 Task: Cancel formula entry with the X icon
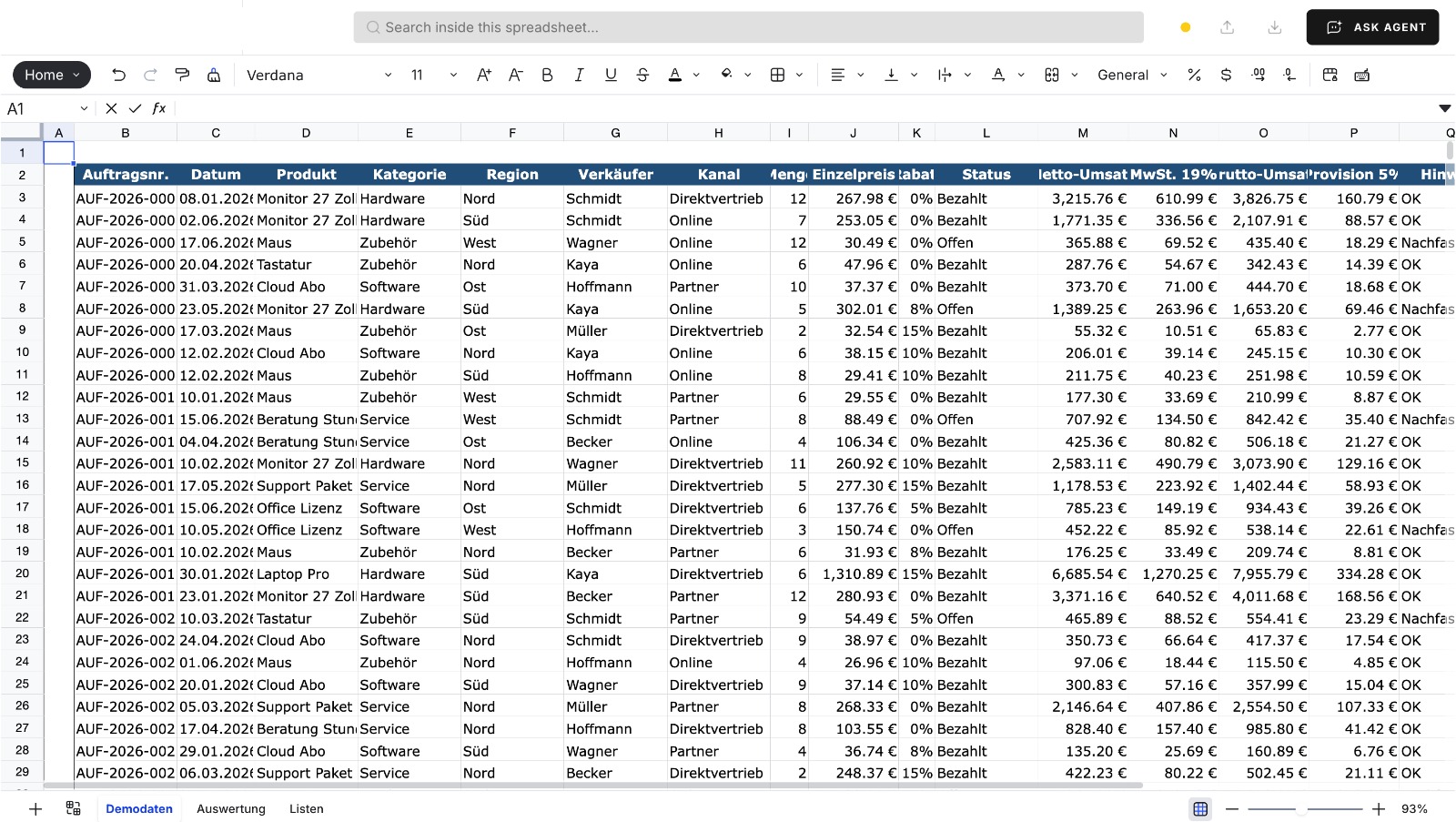coord(111,108)
